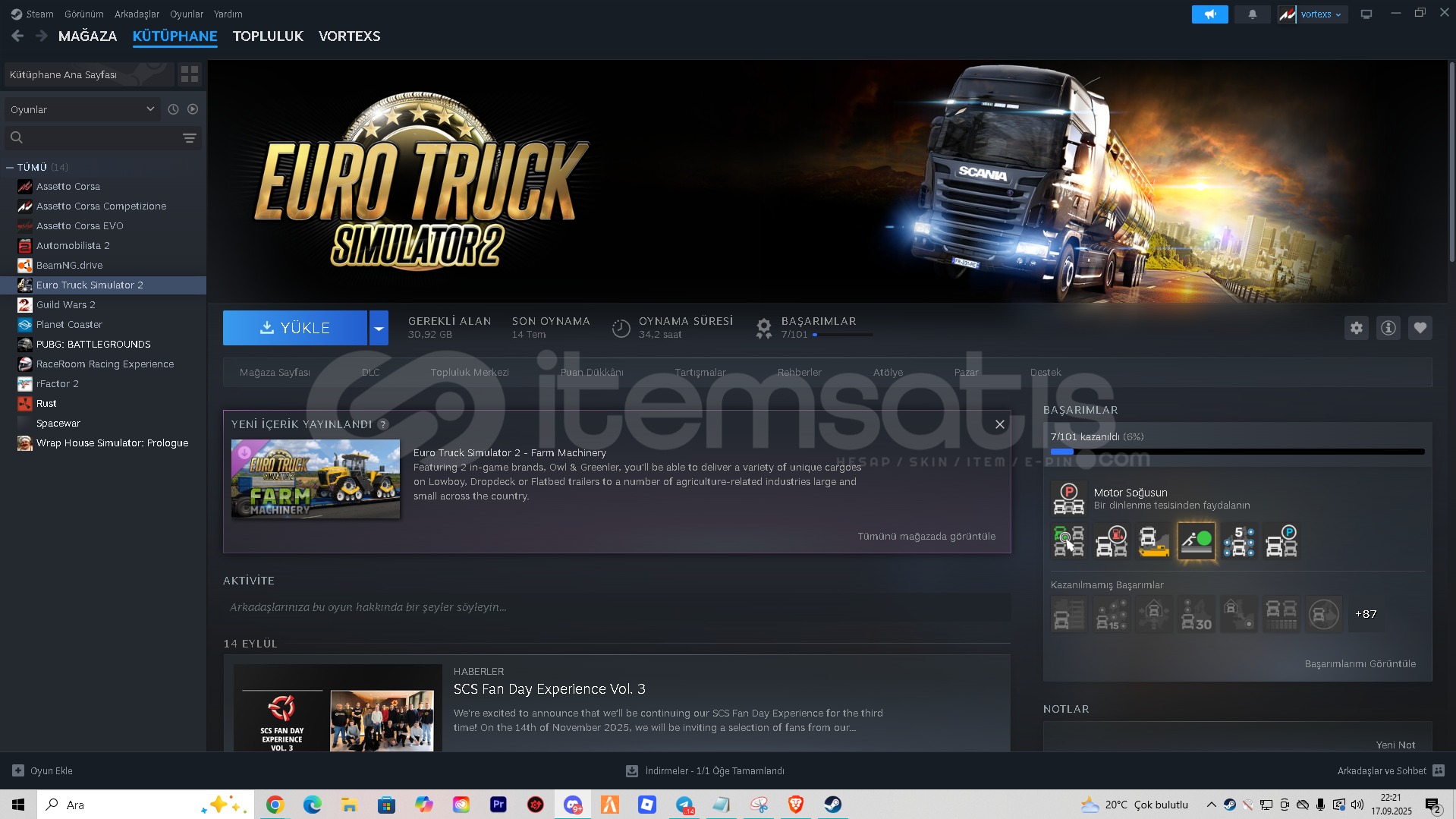Open the notifications bell
Image resolution: width=1456 pixels, height=819 pixels.
[x=1253, y=14]
